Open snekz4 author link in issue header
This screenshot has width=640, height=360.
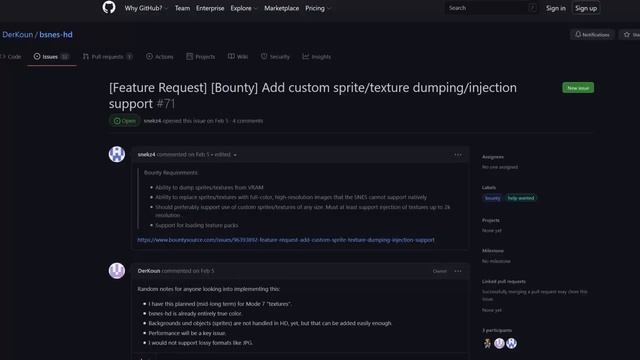152,121
